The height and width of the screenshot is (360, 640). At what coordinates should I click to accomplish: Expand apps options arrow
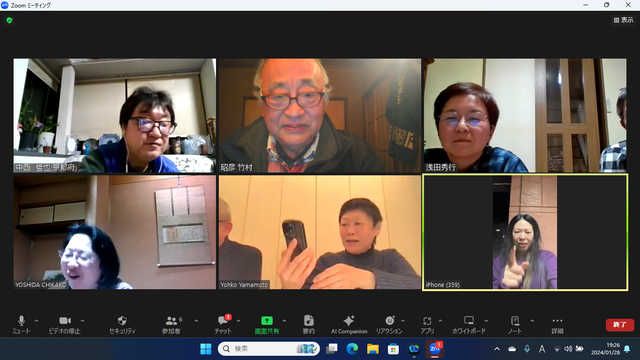pos(440,321)
